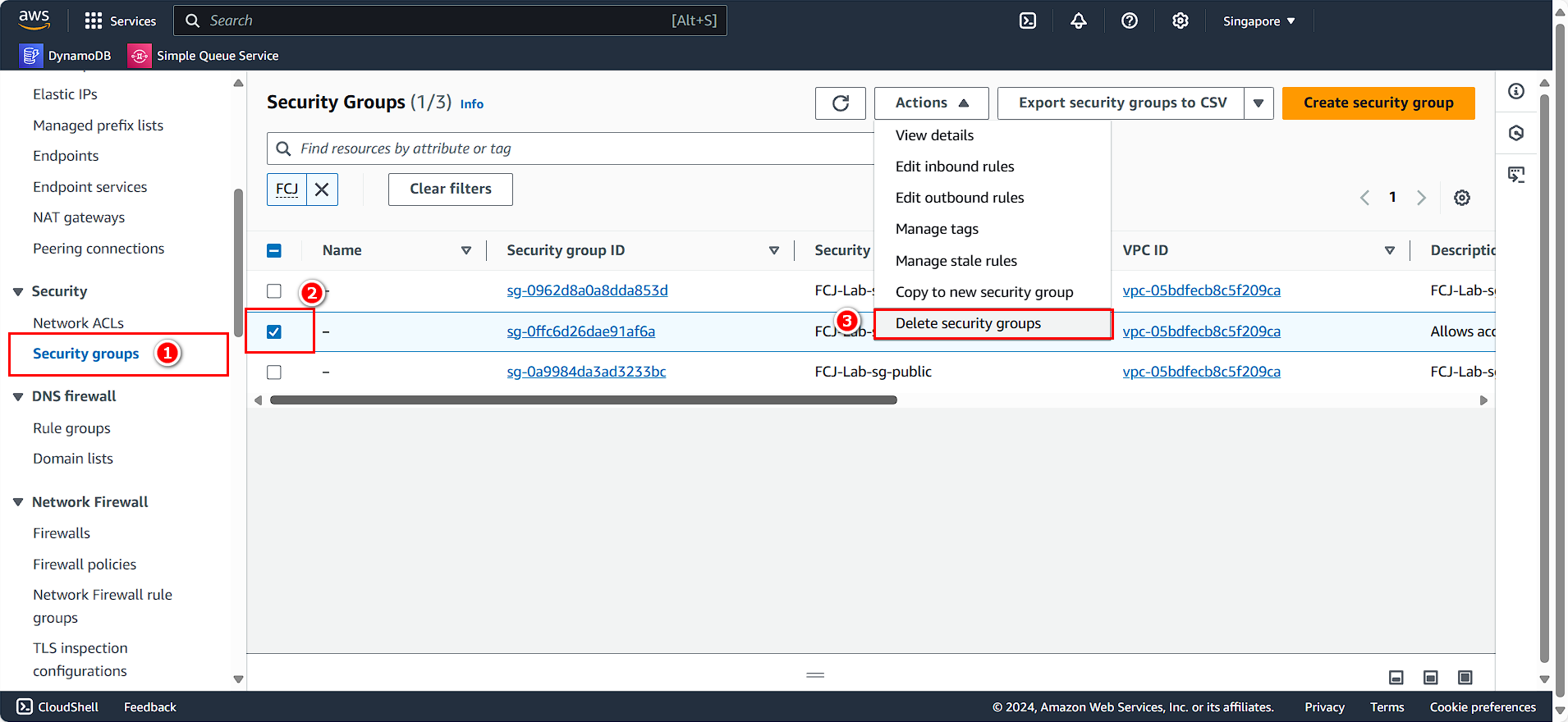This screenshot has height=722, width=1568.
Task: Open the hexagon tutorials panel icon
Action: click(x=1516, y=133)
